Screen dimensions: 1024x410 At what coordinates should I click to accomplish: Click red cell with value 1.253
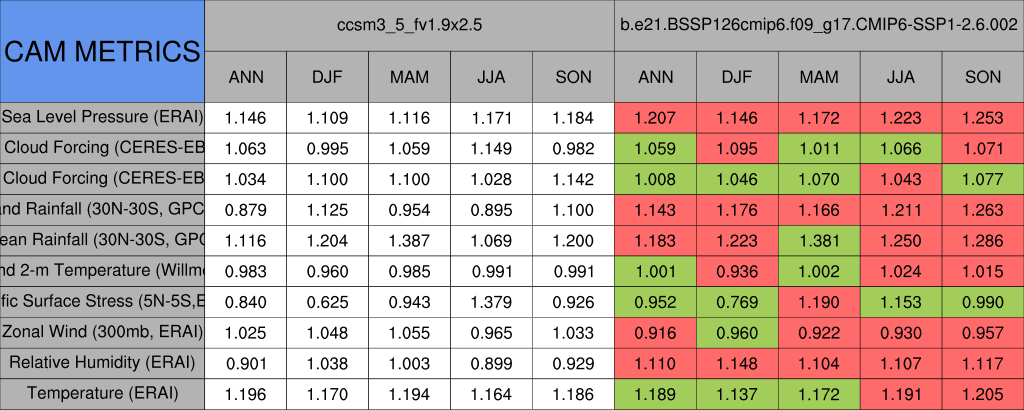click(x=983, y=117)
